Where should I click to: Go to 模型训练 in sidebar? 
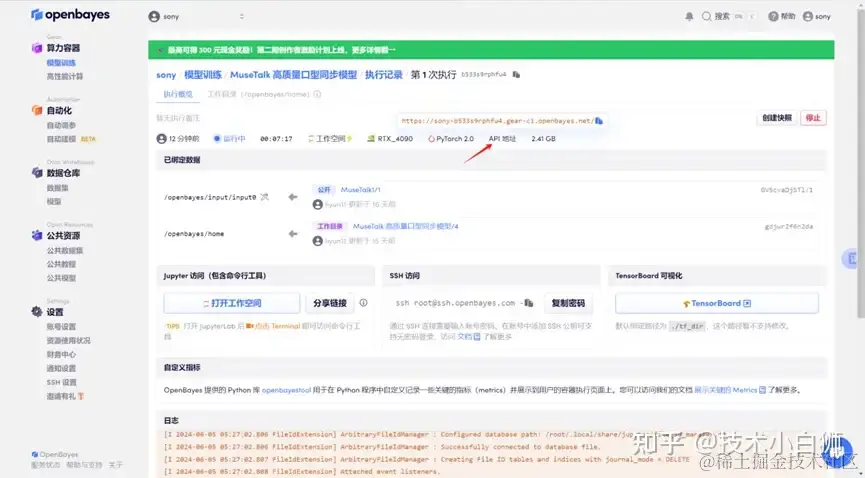pyautogui.click(x=61, y=63)
